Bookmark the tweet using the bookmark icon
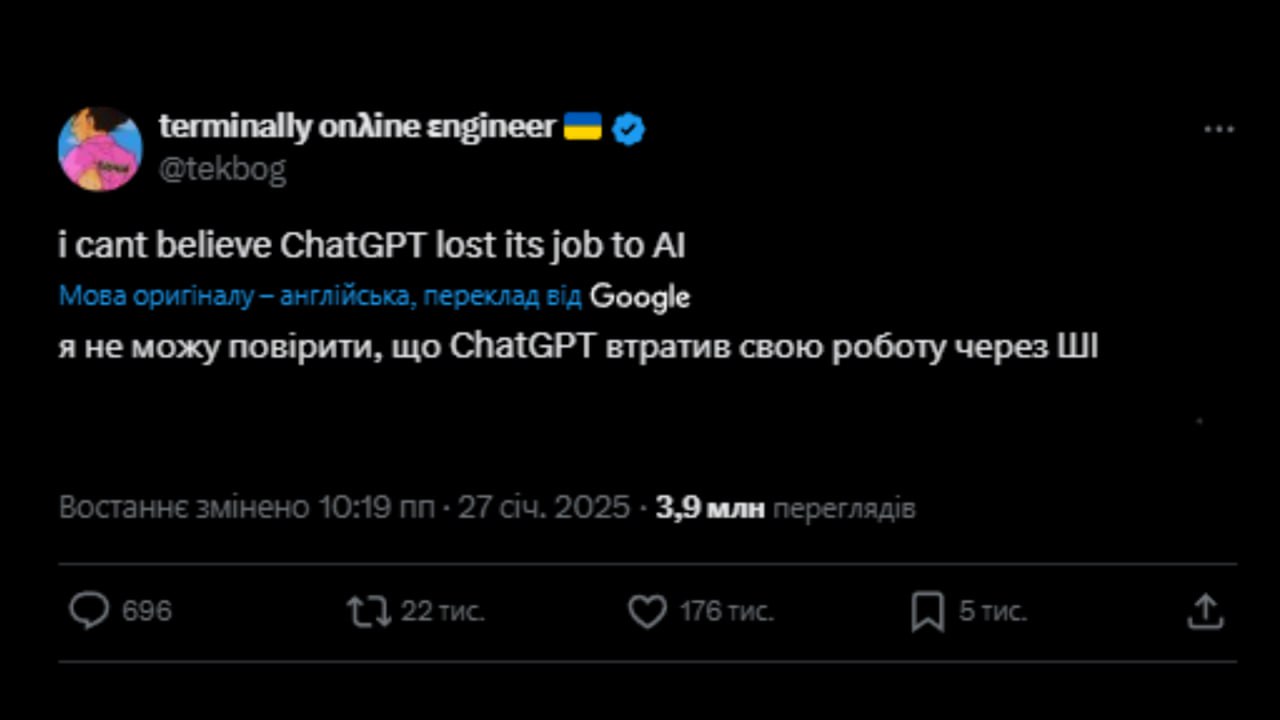 tap(927, 612)
